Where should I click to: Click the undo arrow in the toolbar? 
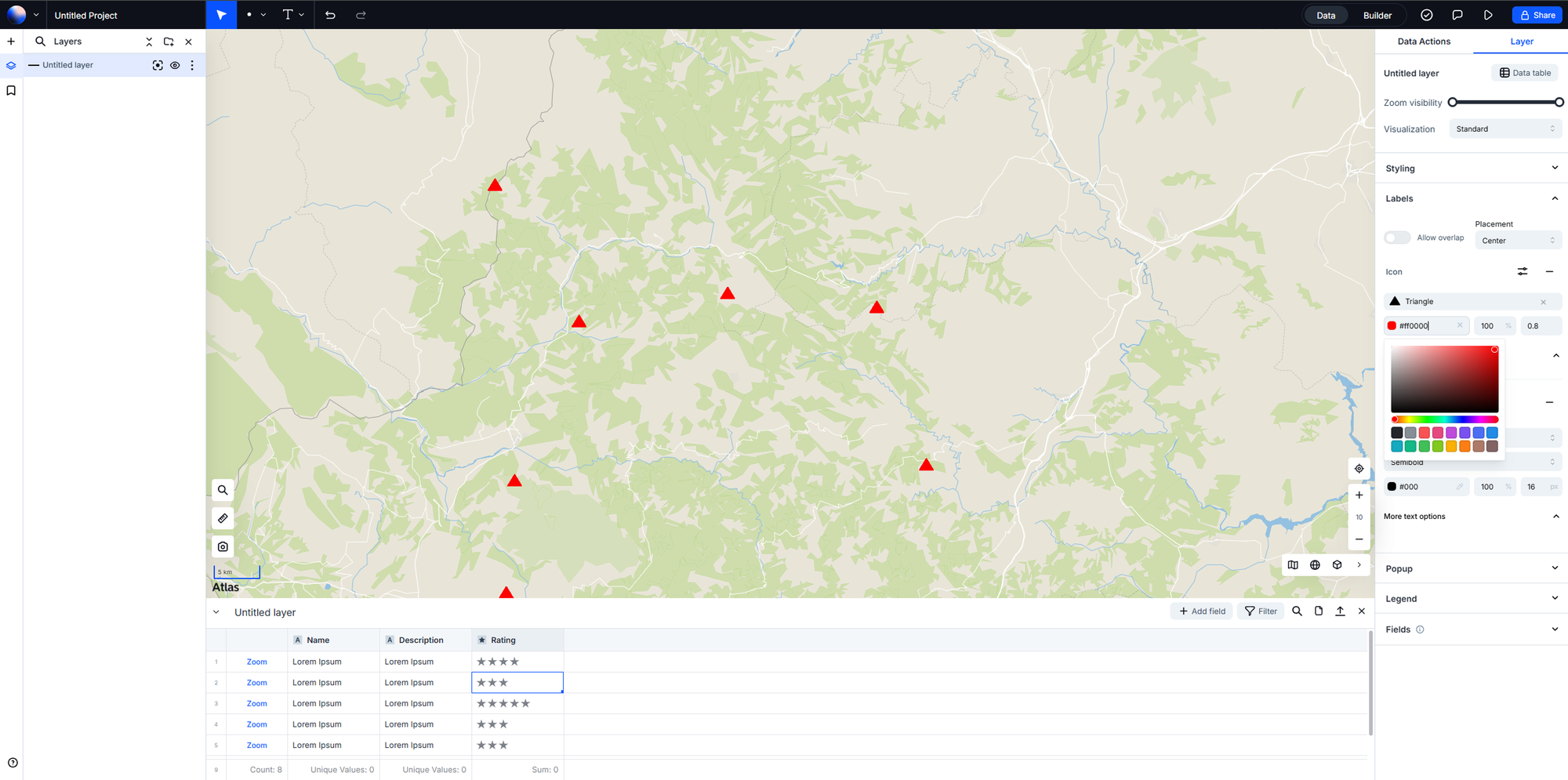click(330, 15)
